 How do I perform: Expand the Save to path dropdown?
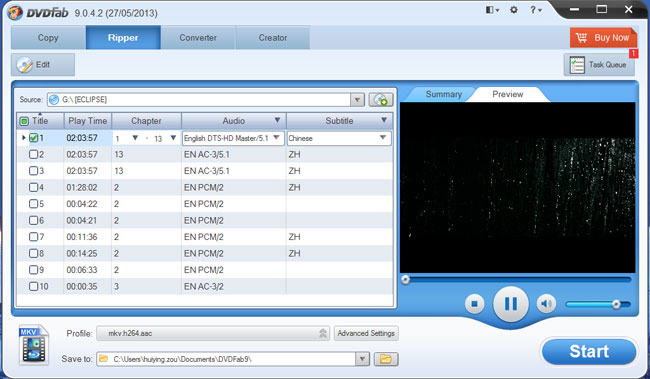click(362, 359)
